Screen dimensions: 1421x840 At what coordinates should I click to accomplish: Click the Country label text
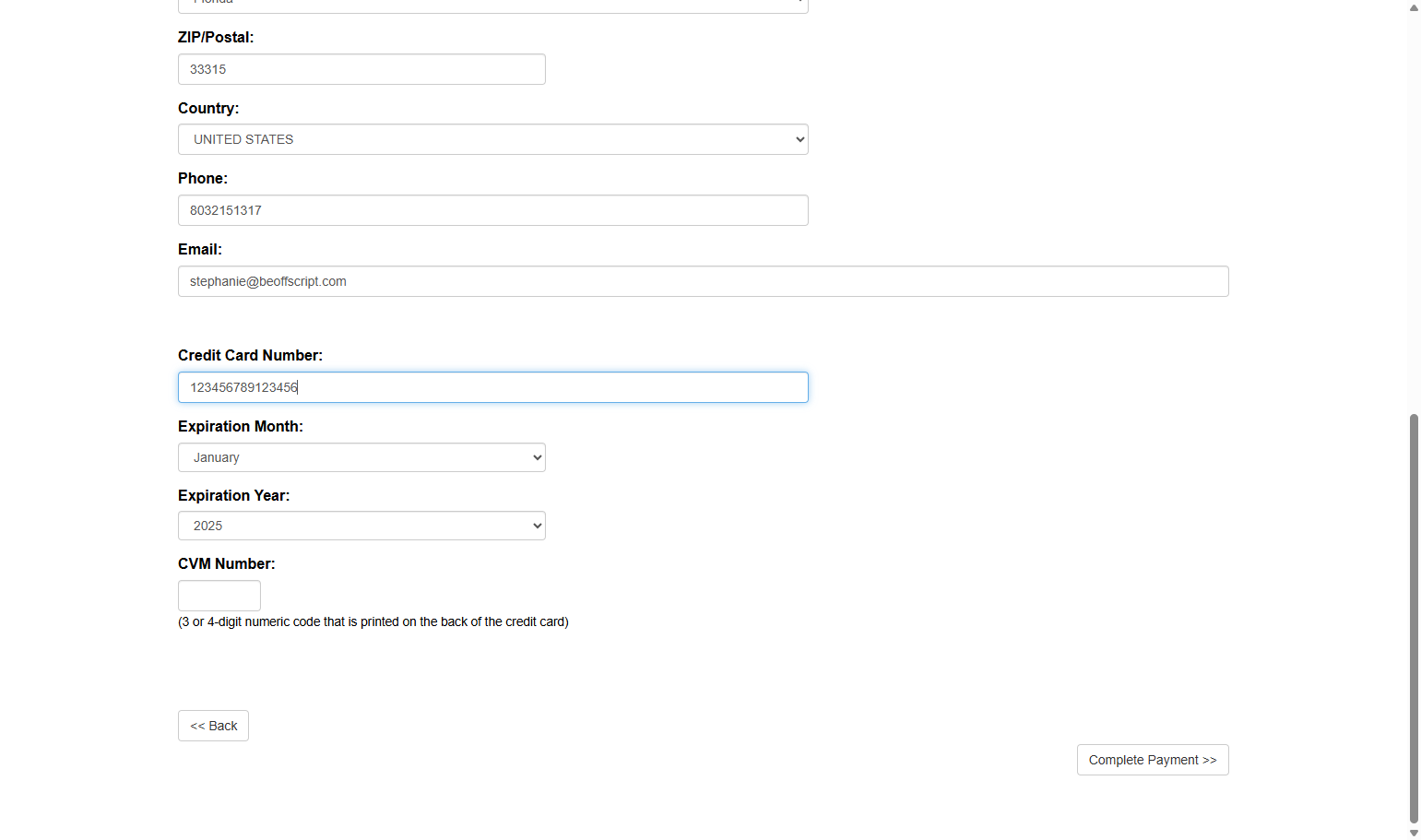click(x=207, y=108)
